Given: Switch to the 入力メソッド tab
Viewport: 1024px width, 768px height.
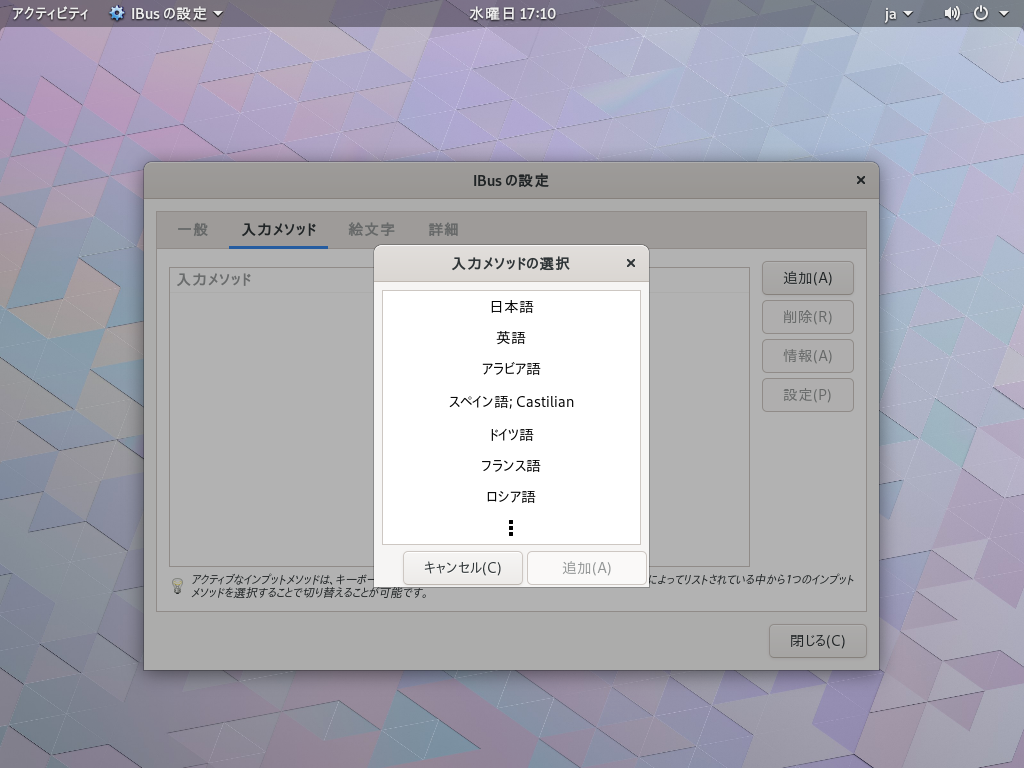Looking at the screenshot, I should click(x=279, y=230).
